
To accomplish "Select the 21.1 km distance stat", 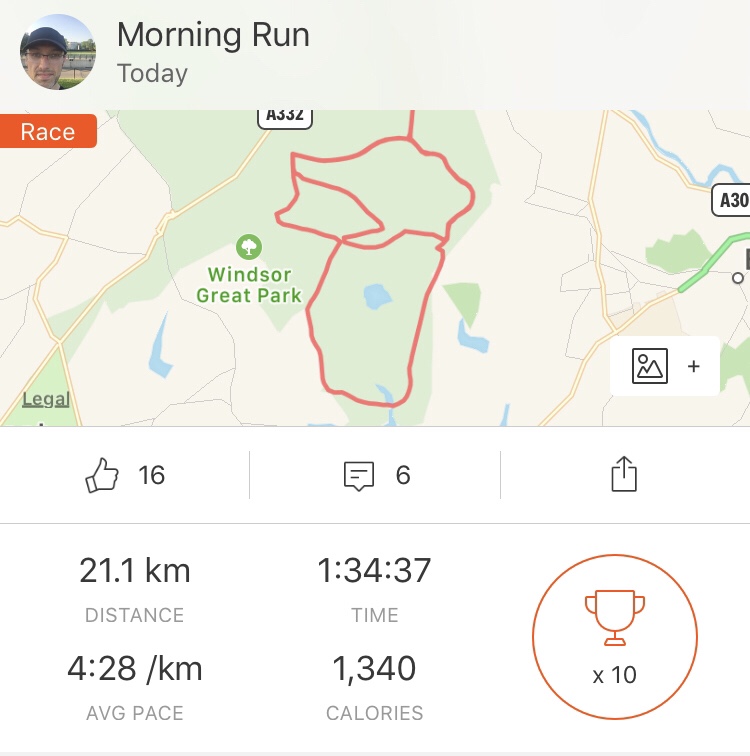I will [x=134, y=571].
